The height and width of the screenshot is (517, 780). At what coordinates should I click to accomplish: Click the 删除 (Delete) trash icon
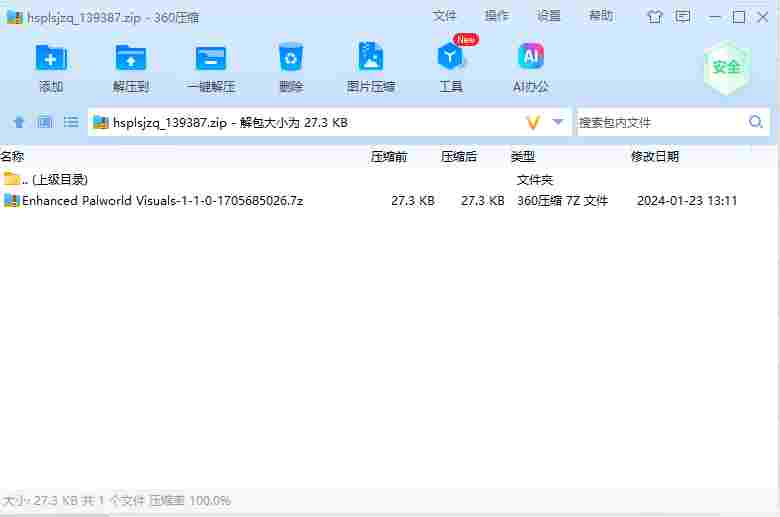pos(291,58)
